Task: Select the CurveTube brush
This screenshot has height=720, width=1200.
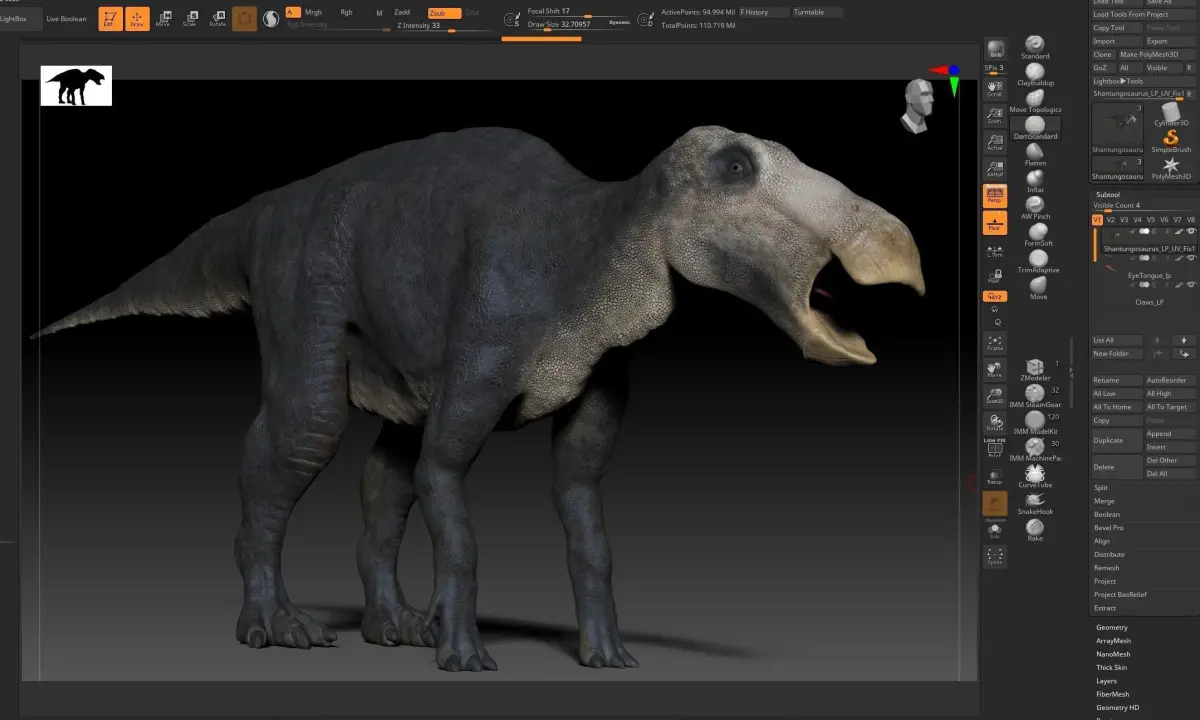Action: [1035, 477]
